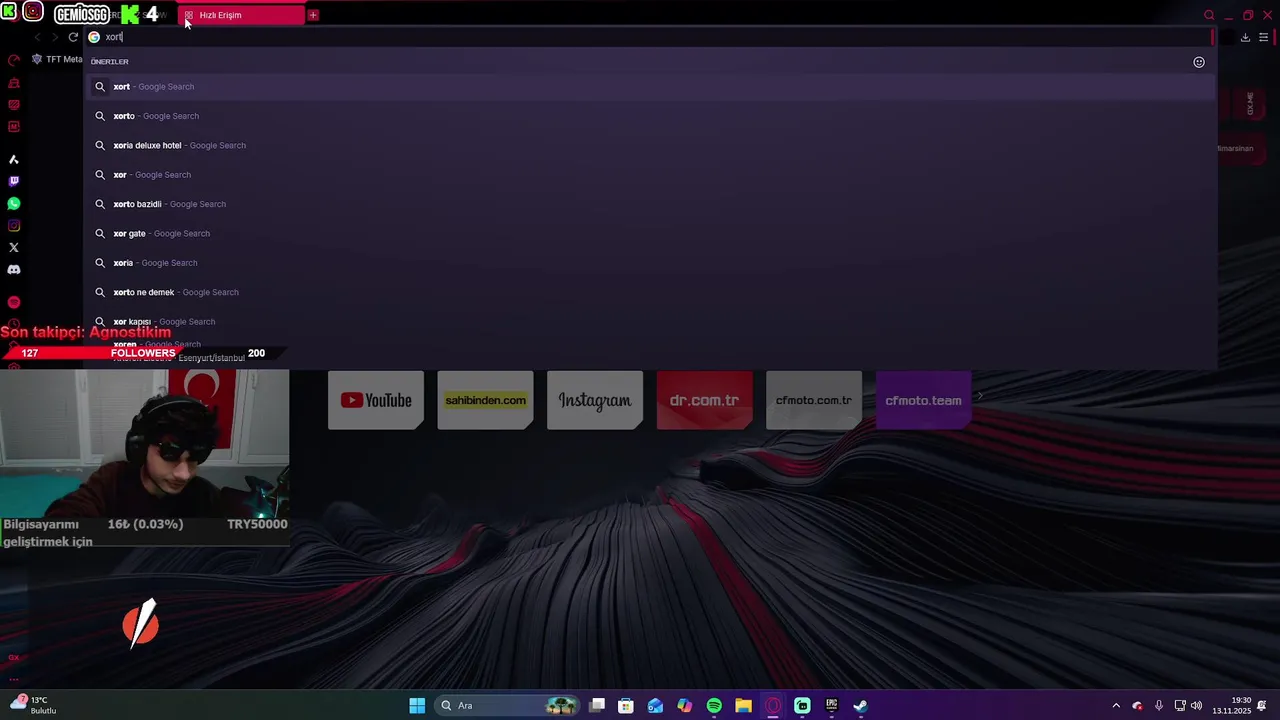Image resolution: width=1280 pixels, height=720 pixels.
Task: Open X (Twitter) from the sidebar
Action: click(14, 247)
